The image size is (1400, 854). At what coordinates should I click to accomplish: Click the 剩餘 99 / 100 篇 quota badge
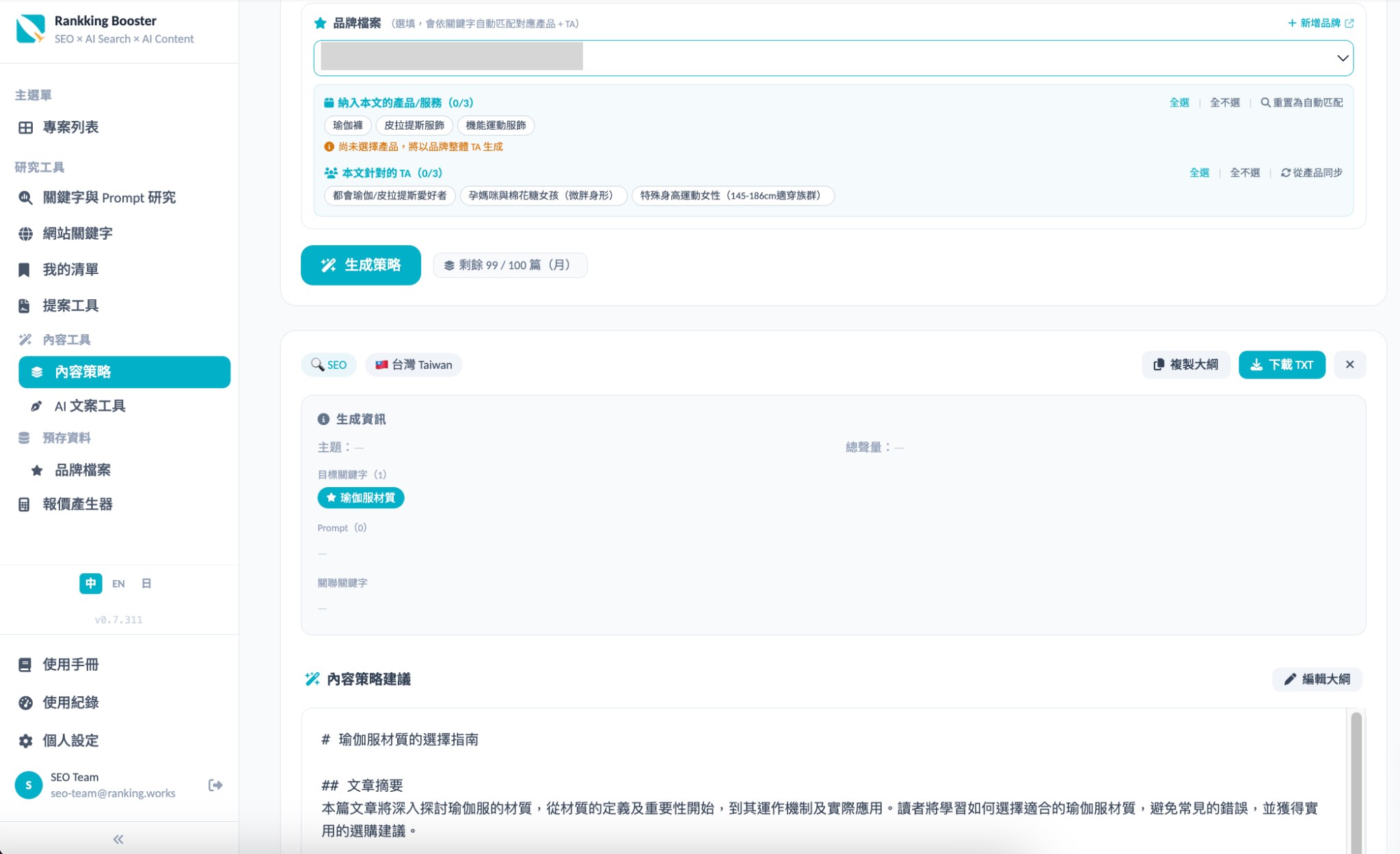tap(510, 265)
